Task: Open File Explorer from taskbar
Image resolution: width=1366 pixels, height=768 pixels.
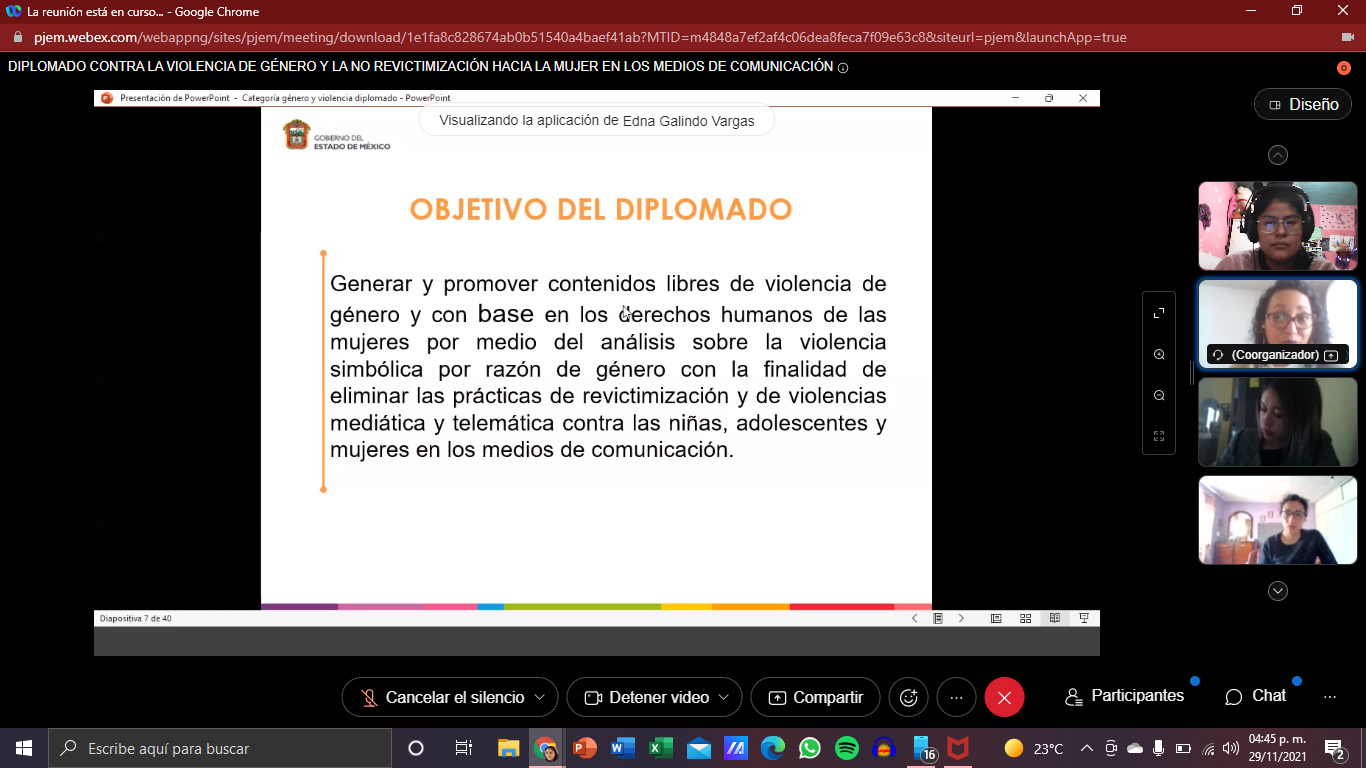Action: (508, 748)
